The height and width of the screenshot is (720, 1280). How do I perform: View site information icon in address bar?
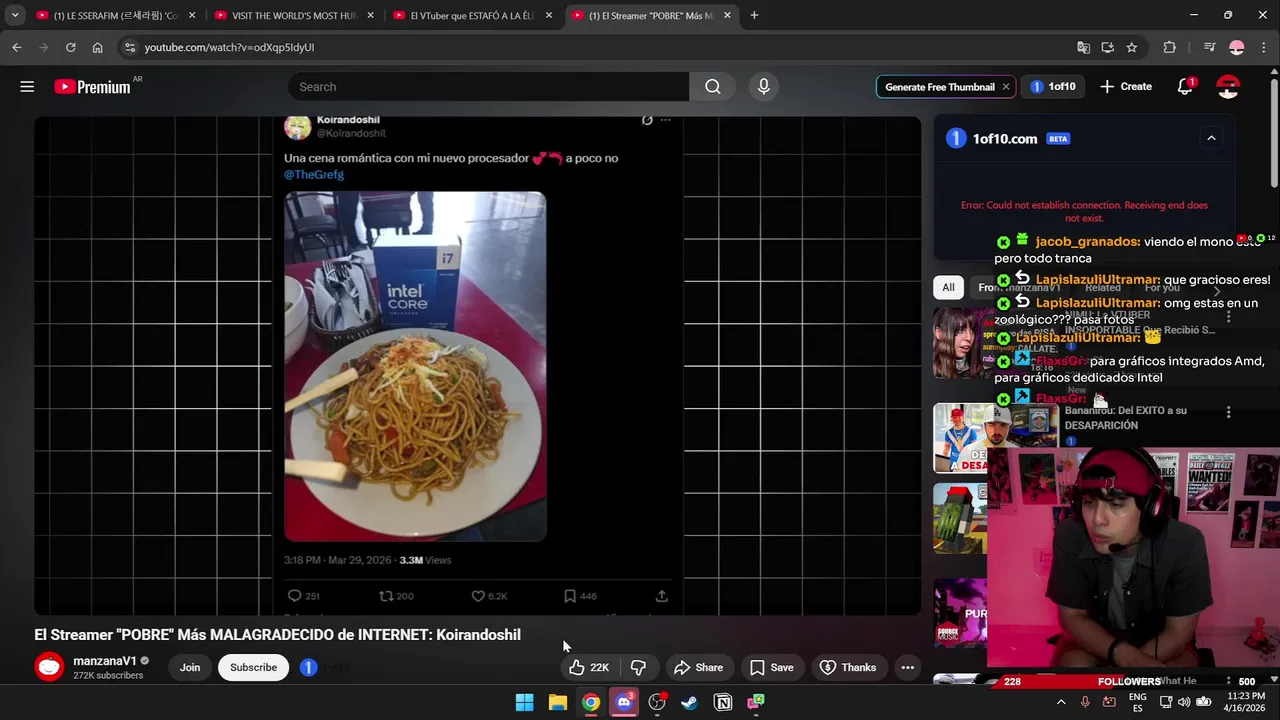(x=129, y=47)
